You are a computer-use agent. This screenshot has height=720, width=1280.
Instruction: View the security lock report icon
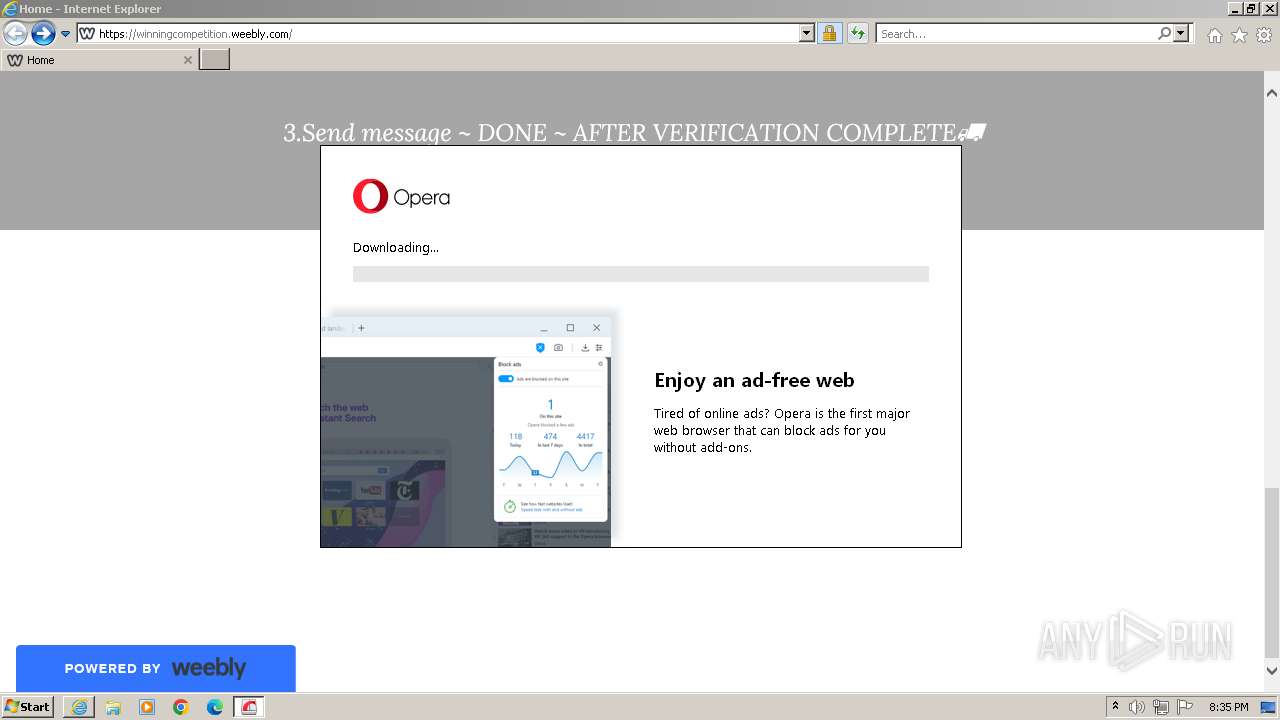click(829, 34)
